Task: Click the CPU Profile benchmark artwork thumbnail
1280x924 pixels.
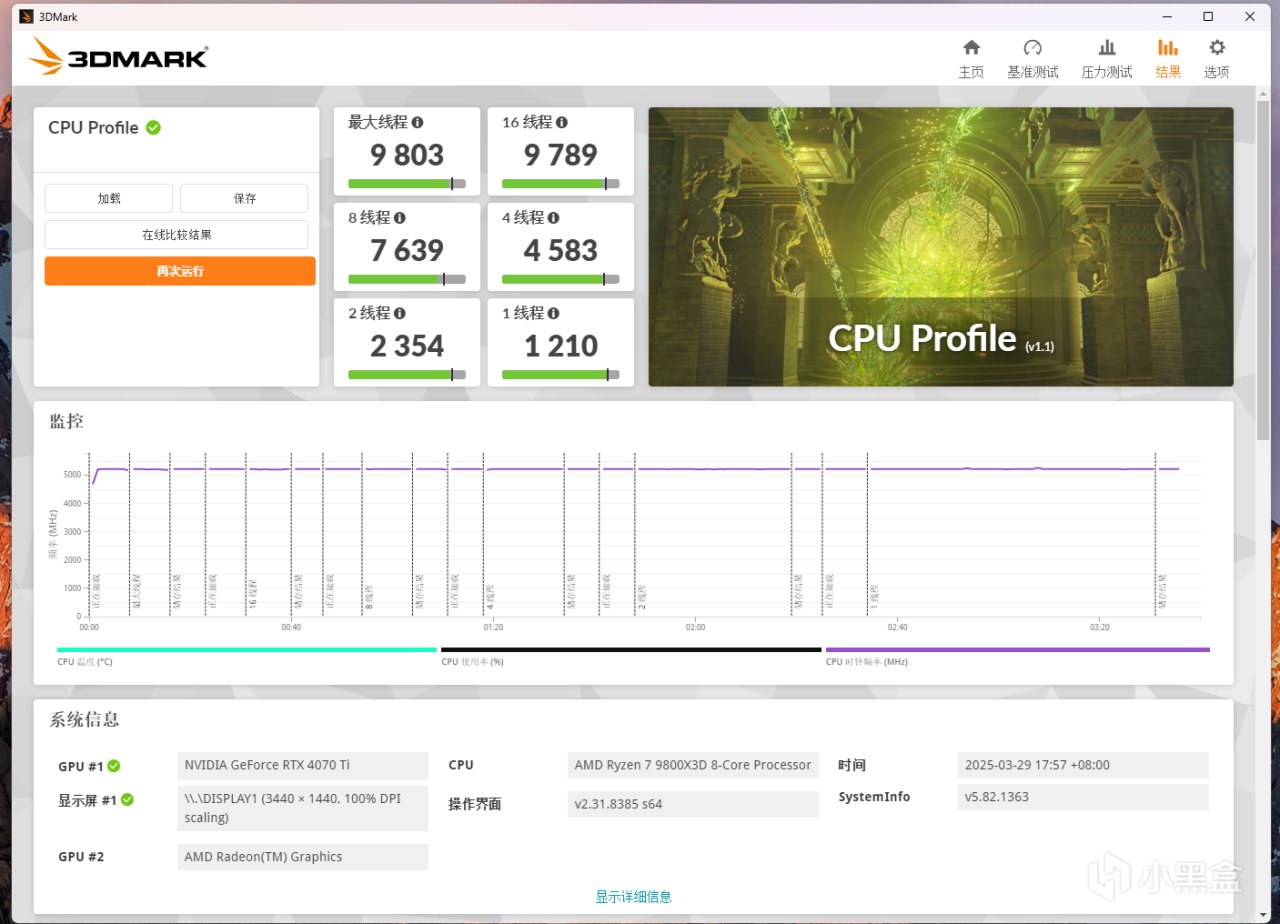Action: click(941, 247)
